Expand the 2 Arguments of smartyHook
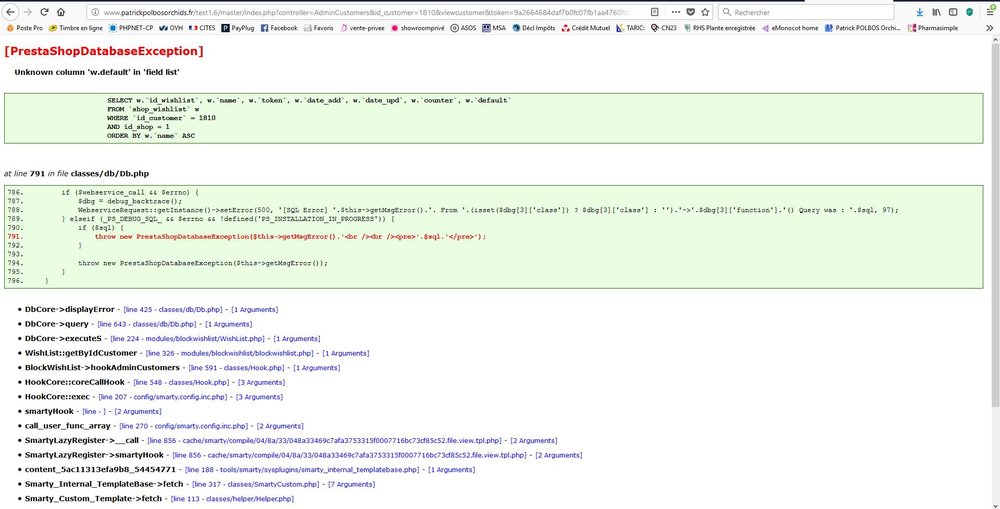Image resolution: width=1000 pixels, height=509 pixels. [138, 411]
